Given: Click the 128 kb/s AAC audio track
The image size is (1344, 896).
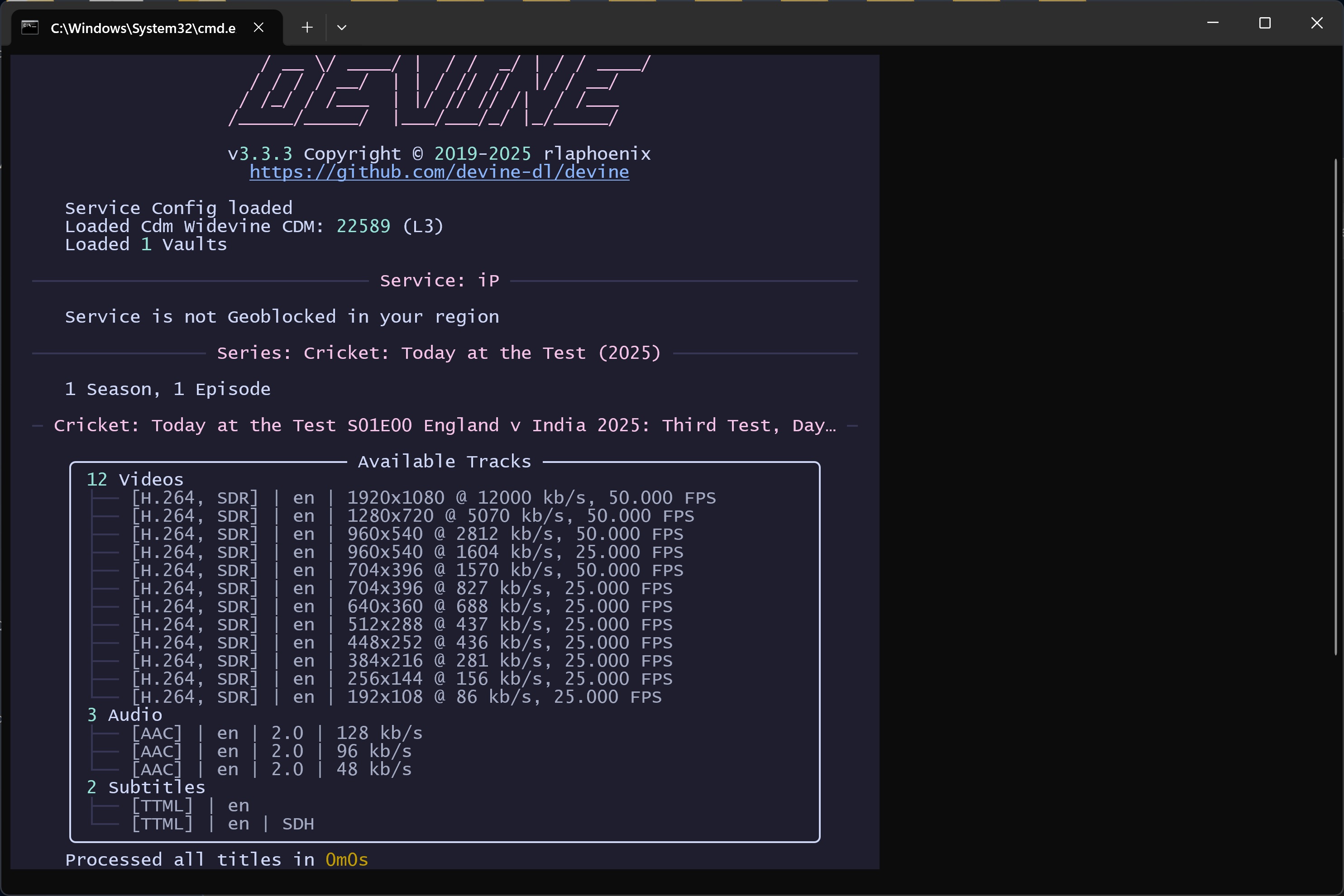Looking at the screenshot, I should coord(277,733).
